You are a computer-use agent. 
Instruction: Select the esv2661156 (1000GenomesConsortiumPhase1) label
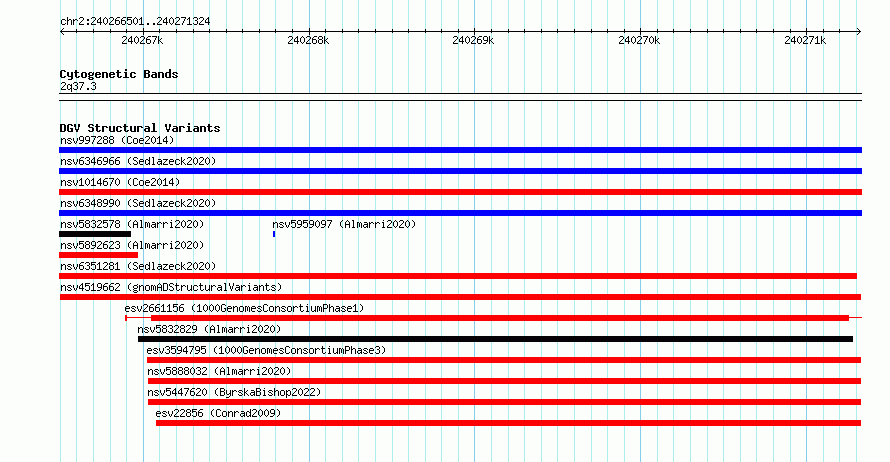244,308
